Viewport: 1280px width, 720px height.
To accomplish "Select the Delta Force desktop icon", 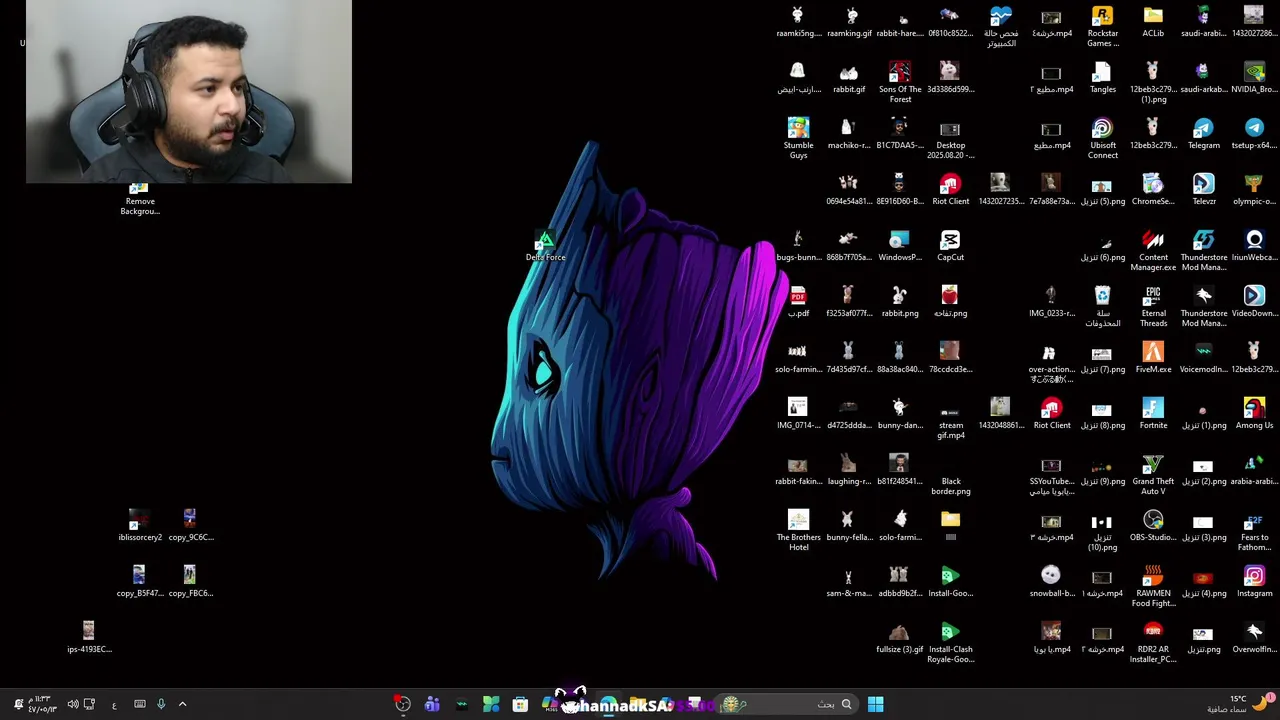I will tap(545, 245).
